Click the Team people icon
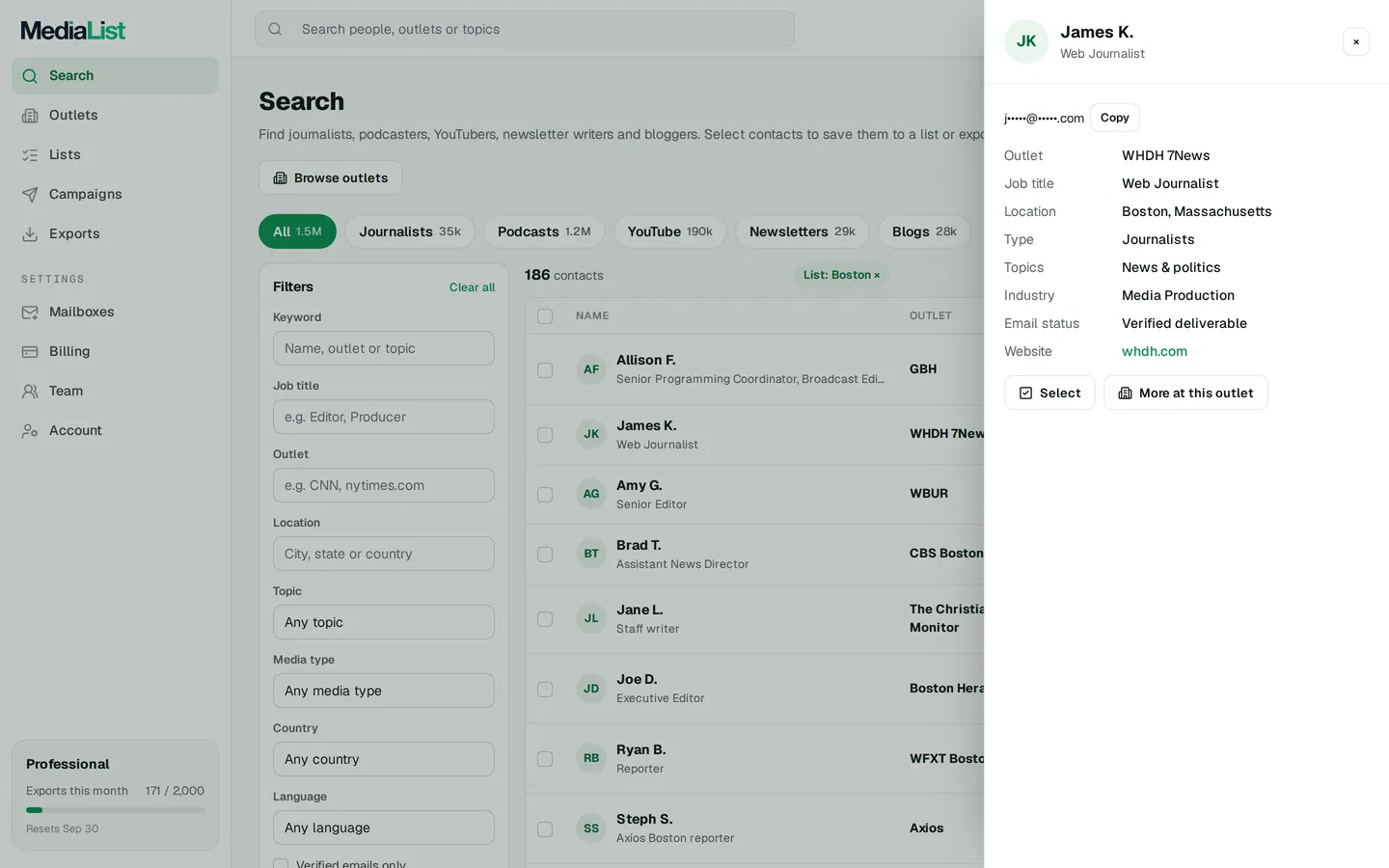The width and height of the screenshot is (1389, 868). click(x=30, y=391)
